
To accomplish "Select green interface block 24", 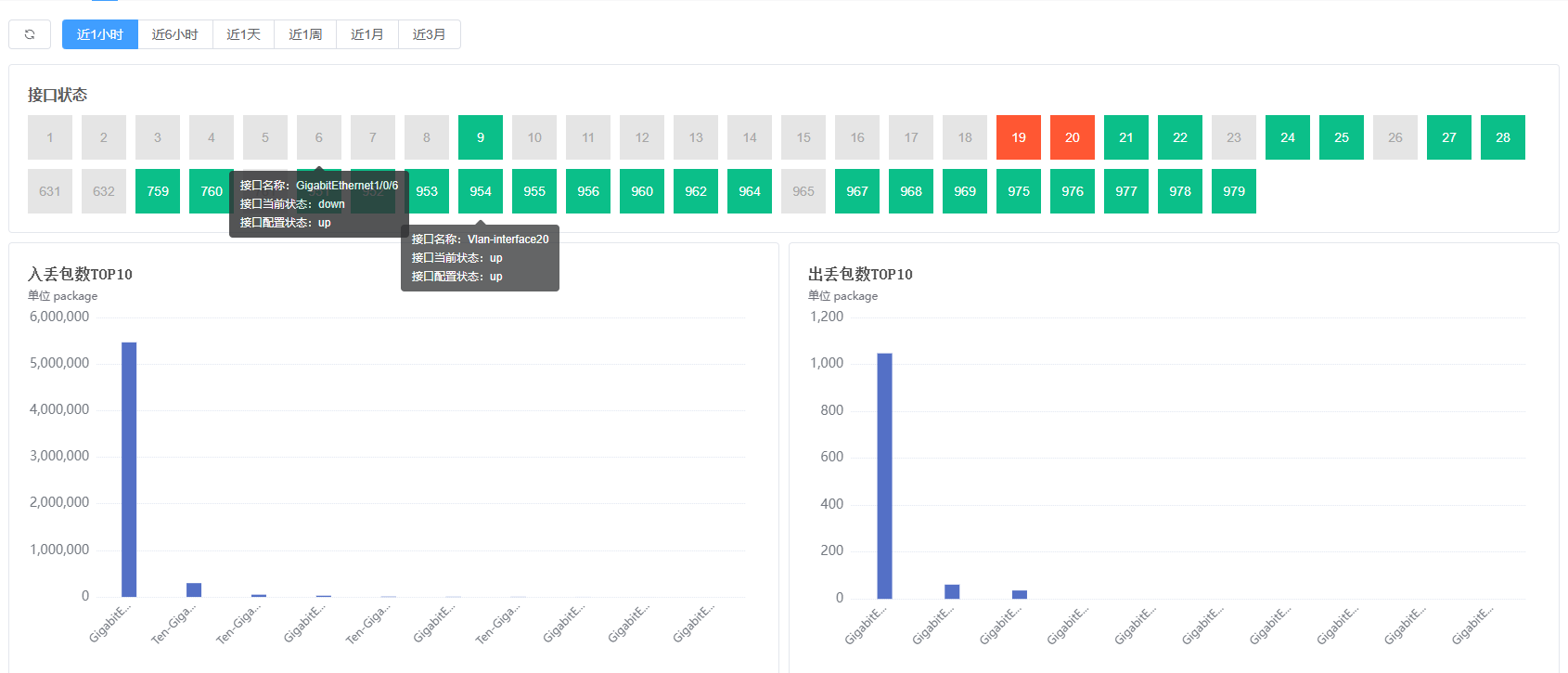I will (1288, 137).
